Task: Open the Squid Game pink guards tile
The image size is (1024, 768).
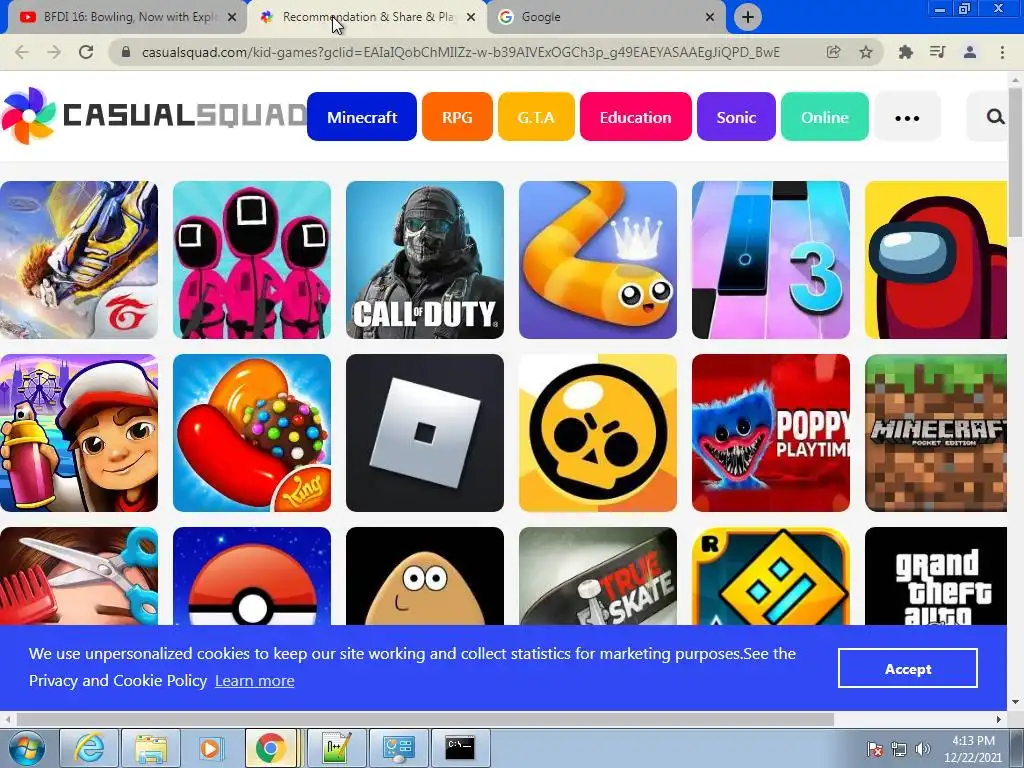Action: [x=251, y=260]
